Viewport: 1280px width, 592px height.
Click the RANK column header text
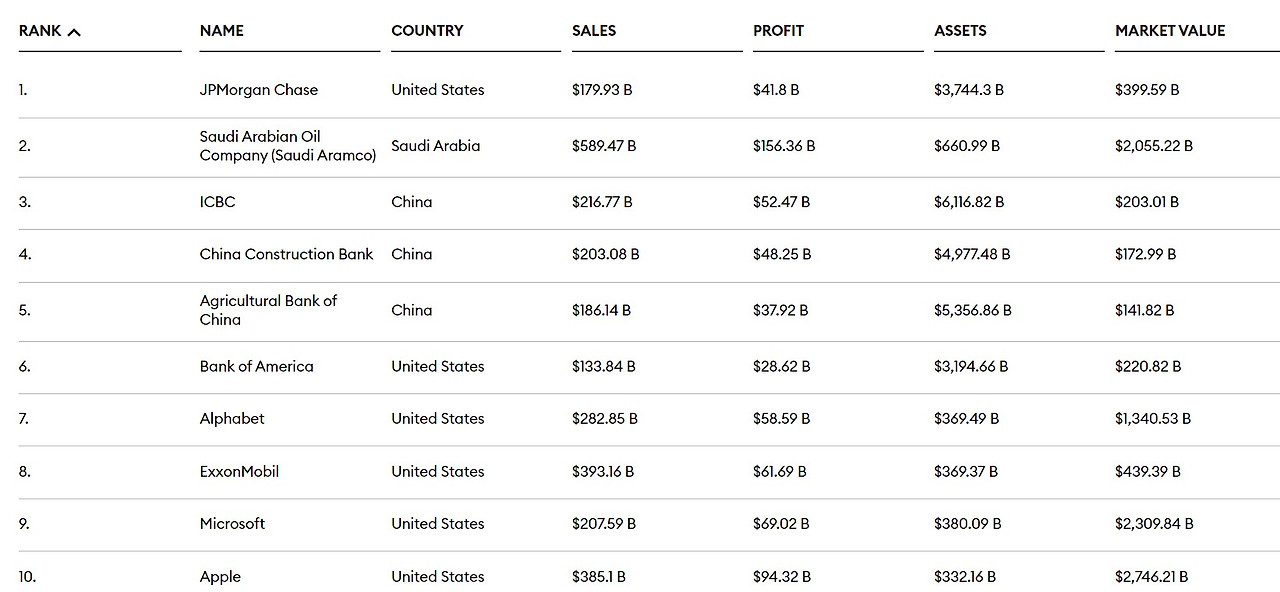tap(40, 31)
